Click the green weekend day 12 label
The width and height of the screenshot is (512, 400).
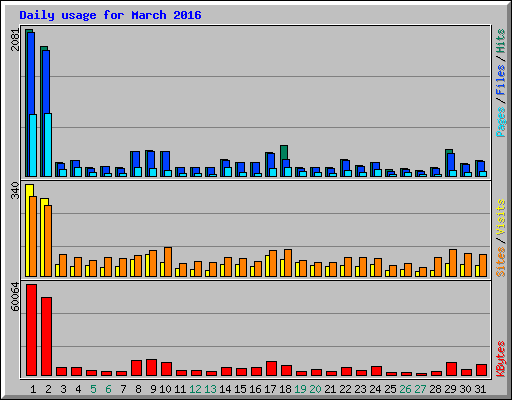(x=195, y=389)
